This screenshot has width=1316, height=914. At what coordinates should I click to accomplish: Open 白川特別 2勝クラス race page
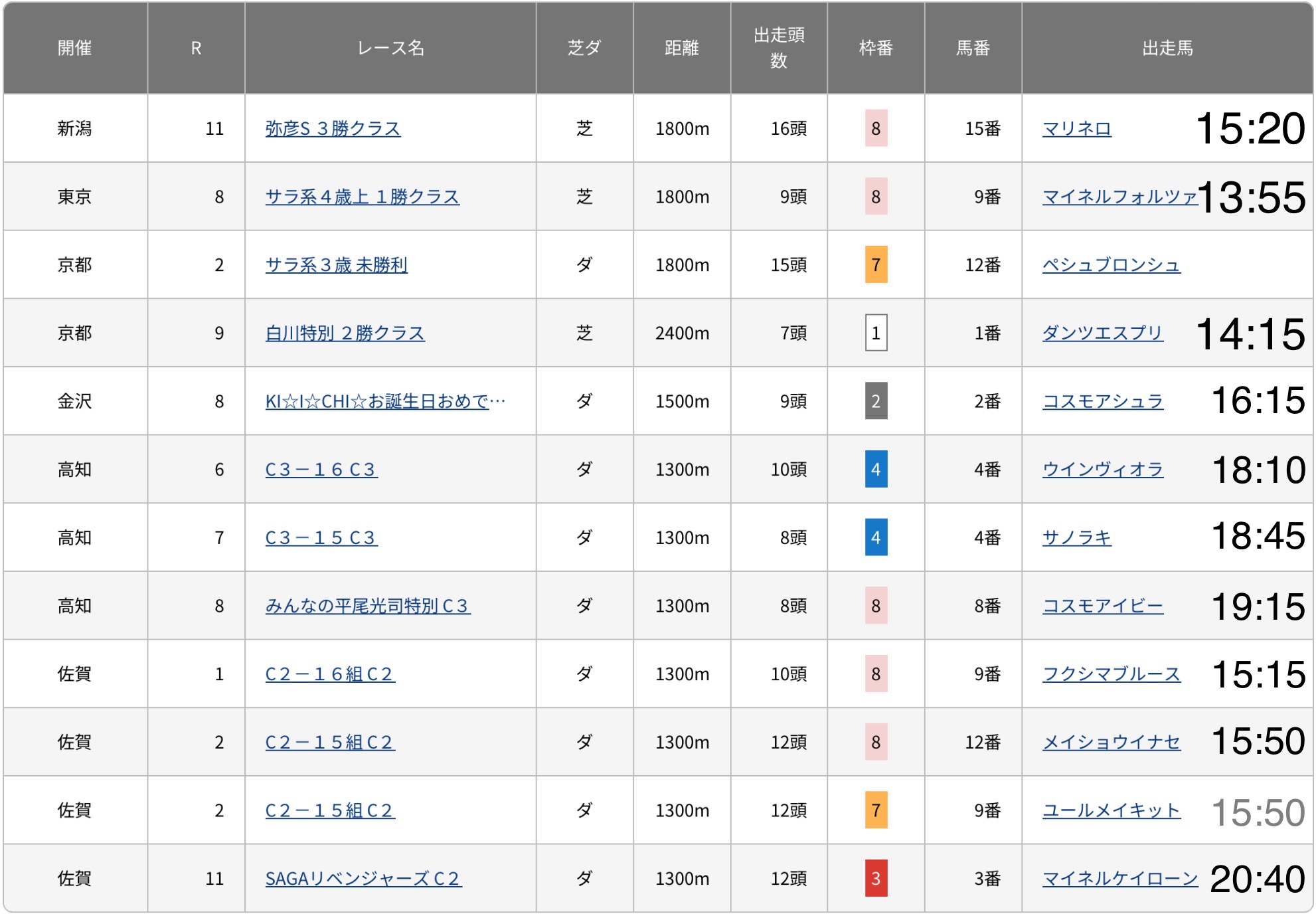[345, 333]
